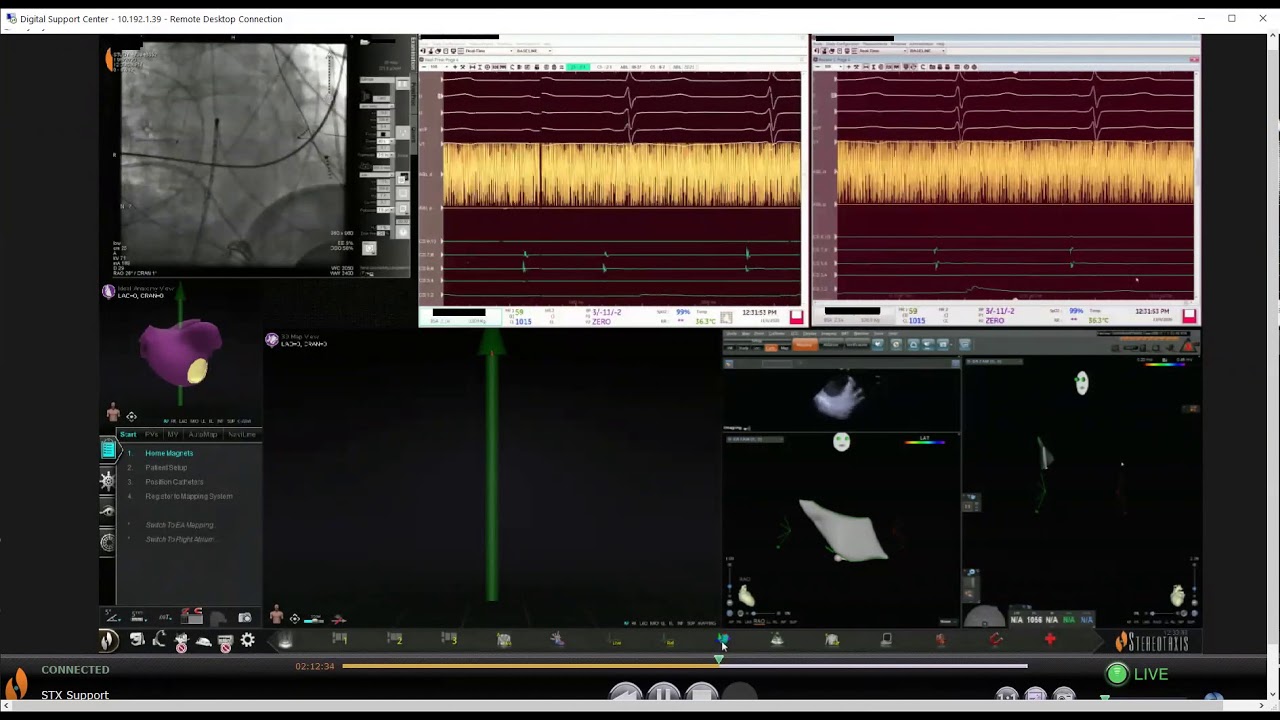This screenshot has width=1280, height=720.
Task: Click the fluoroscopy X-ray image thumbnail
Action: click(x=232, y=155)
